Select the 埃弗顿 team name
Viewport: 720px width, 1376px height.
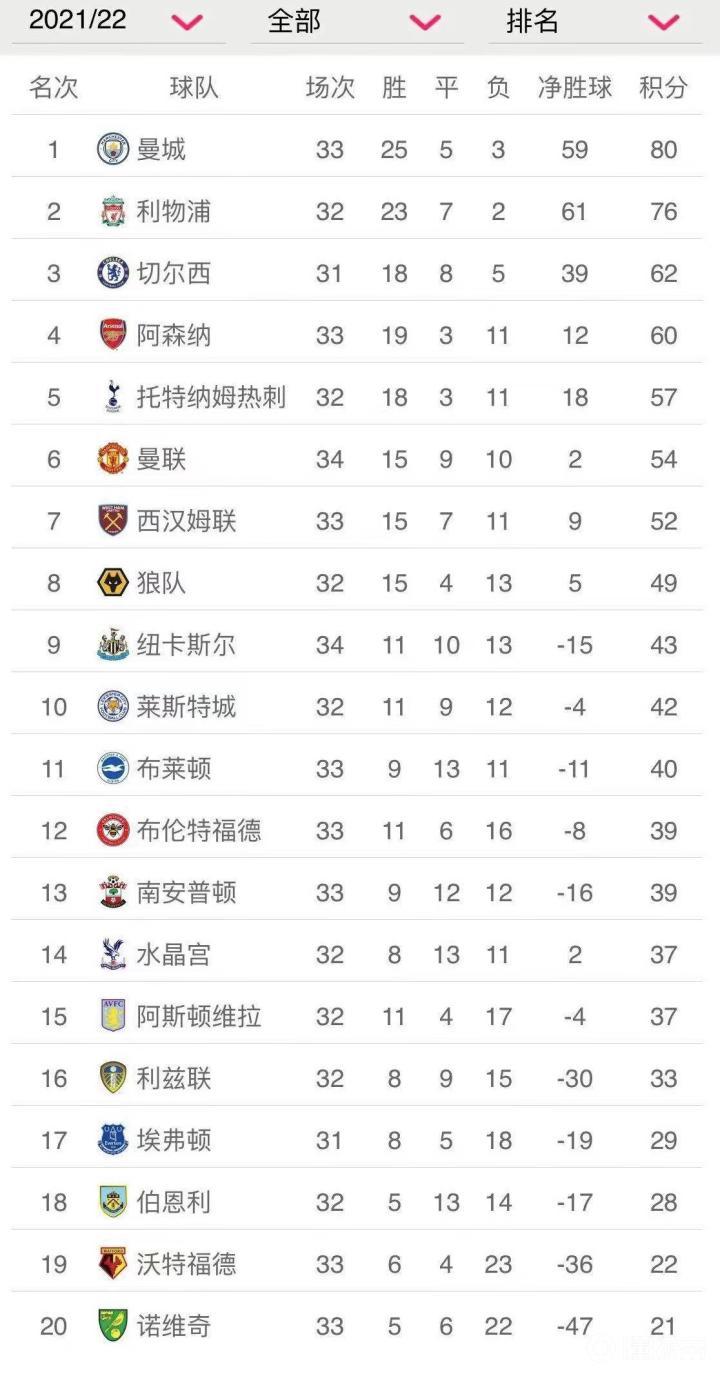coord(174,1140)
